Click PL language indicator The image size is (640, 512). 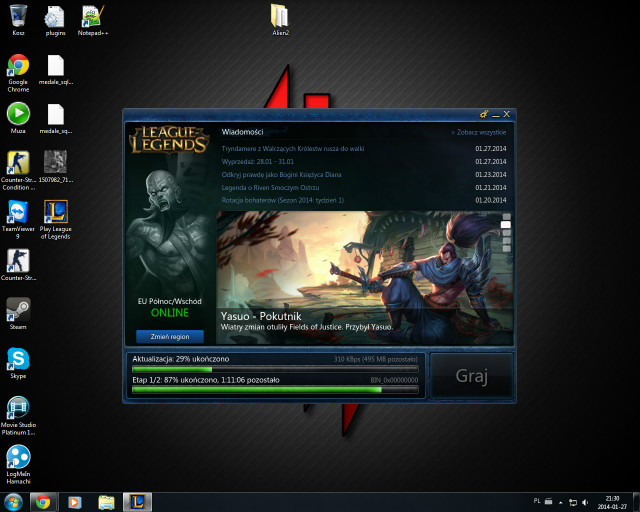point(537,501)
